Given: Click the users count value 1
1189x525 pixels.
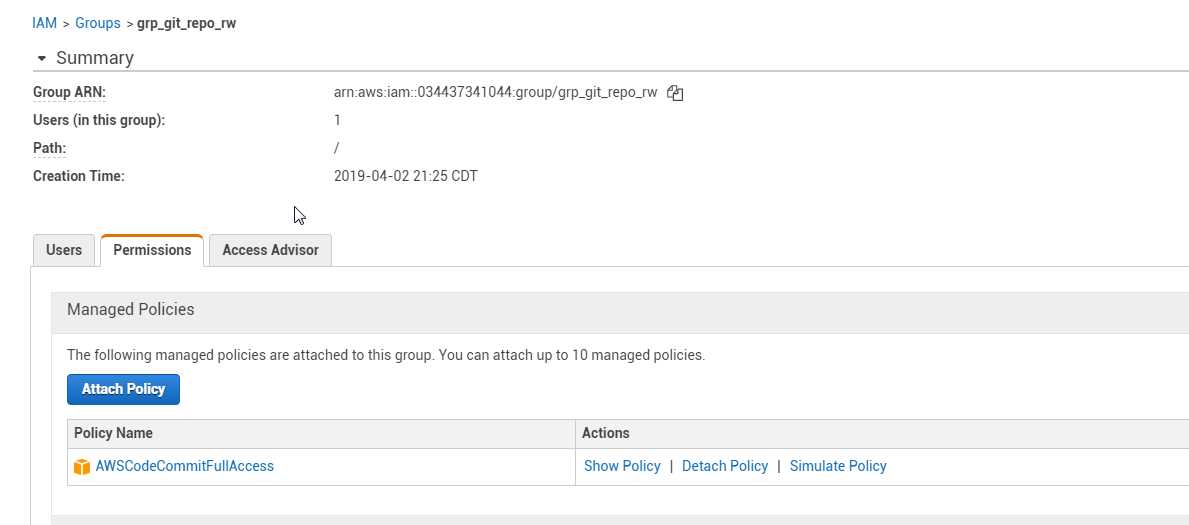Looking at the screenshot, I should coord(337,120).
